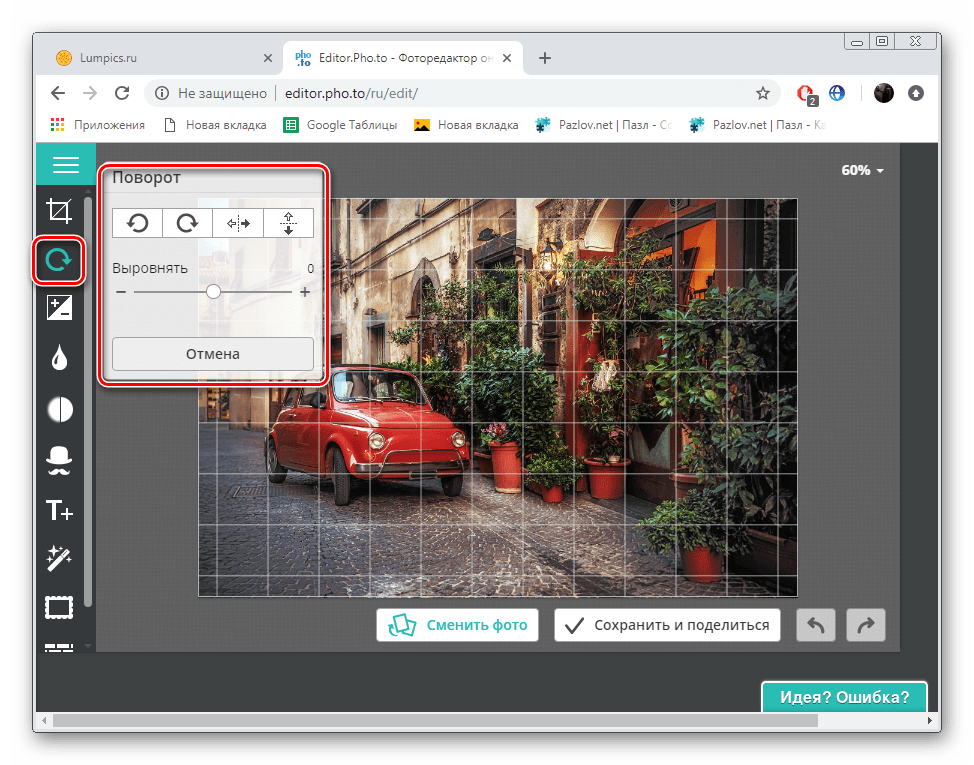974x765 pixels.
Task: Click the site info Не защищено icon
Action: (162, 93)
